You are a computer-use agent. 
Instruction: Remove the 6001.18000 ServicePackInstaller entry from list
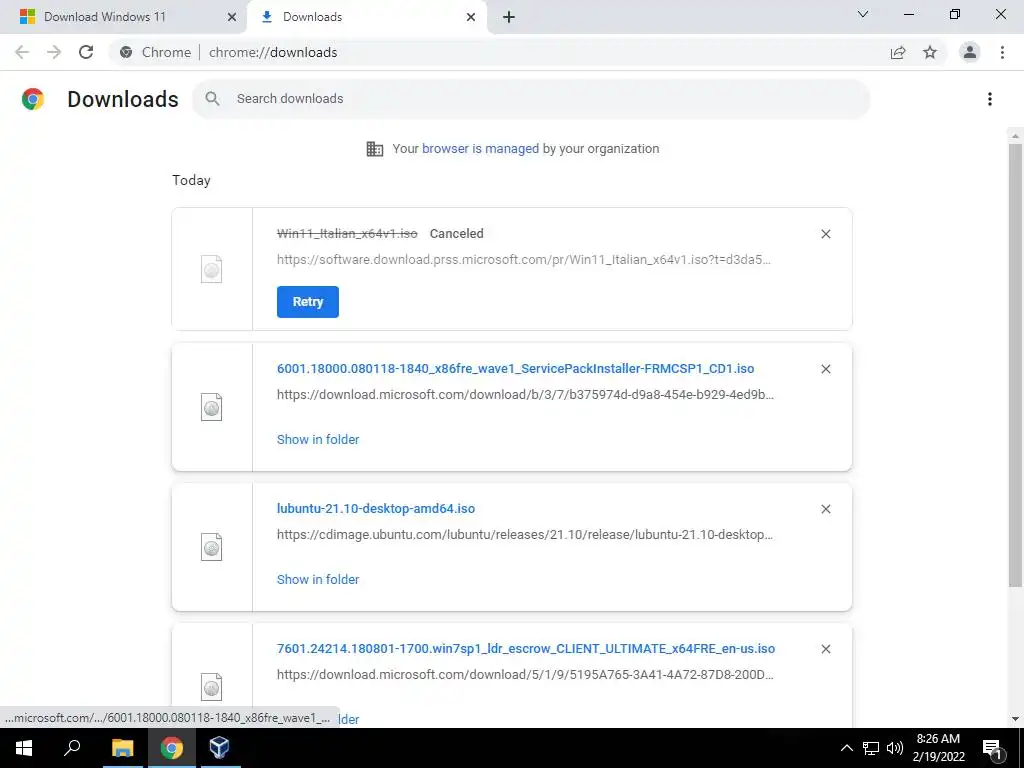(825, 369)
